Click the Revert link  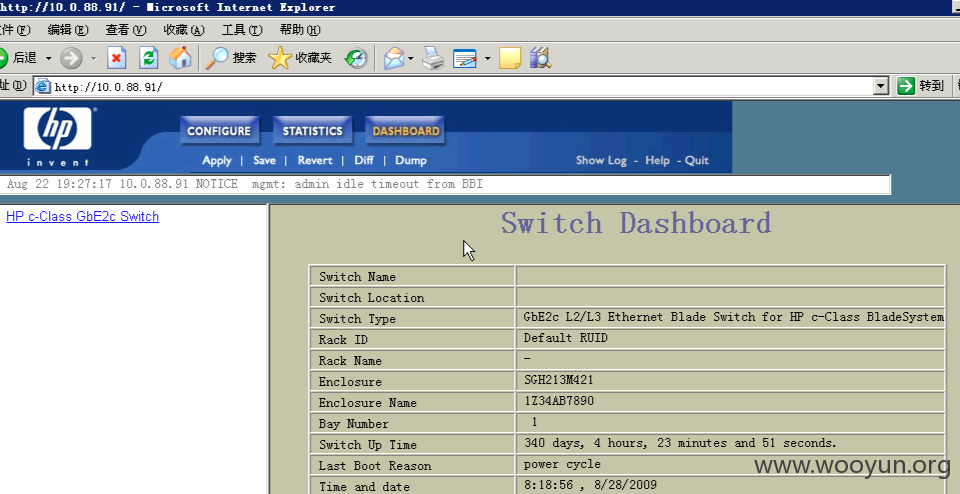point(315,160)
